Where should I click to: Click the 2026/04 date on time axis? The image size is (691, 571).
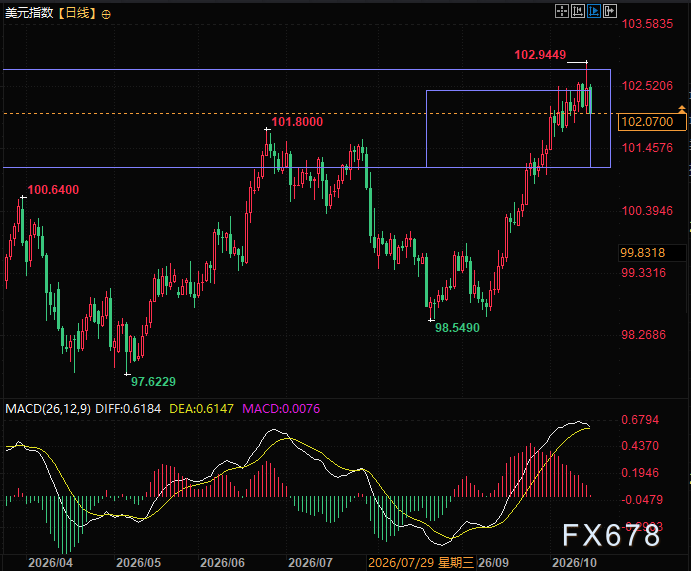pos(51,563)
